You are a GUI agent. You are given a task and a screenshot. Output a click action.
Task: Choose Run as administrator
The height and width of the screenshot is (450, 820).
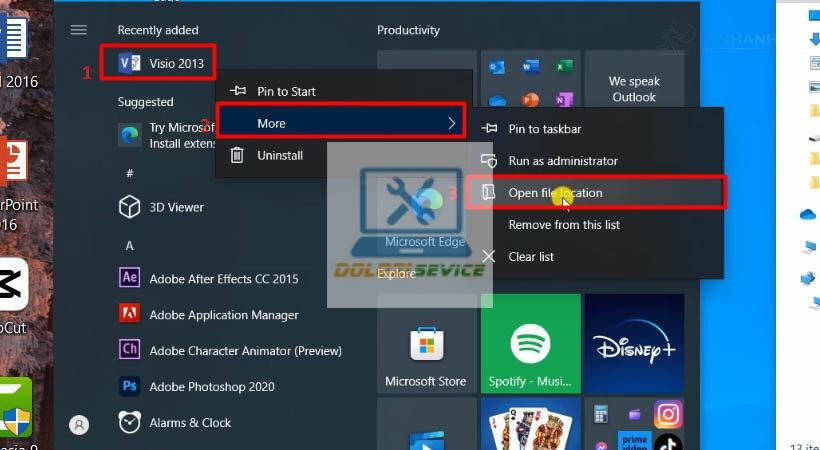pyautogui.click(x=562, y=161)
